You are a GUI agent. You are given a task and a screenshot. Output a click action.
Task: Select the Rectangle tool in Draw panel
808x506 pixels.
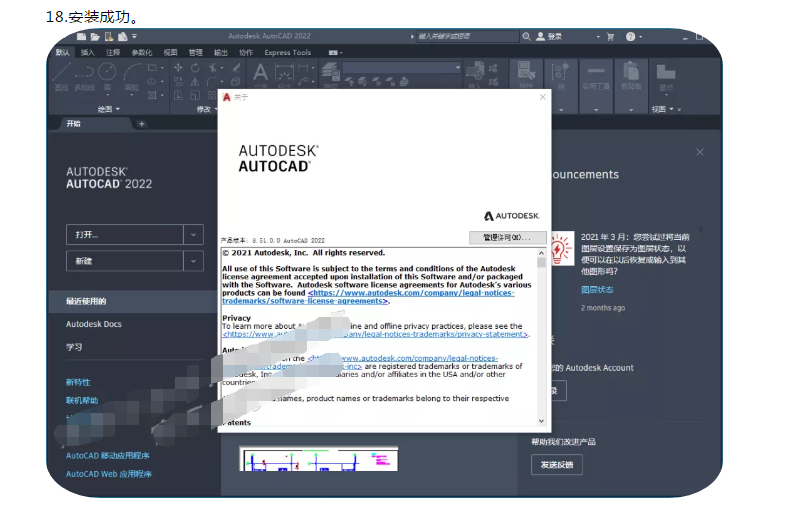[x=152, y=68]
